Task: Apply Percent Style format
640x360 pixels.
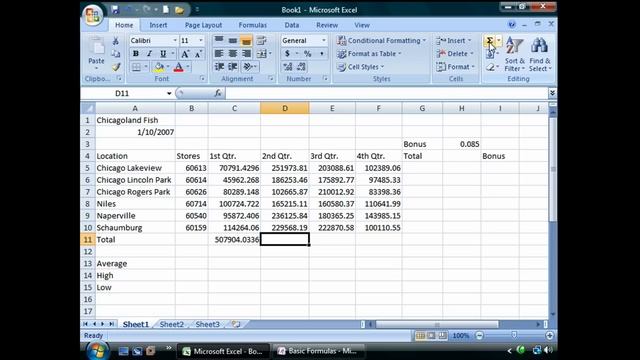Action: coord(307,54)
